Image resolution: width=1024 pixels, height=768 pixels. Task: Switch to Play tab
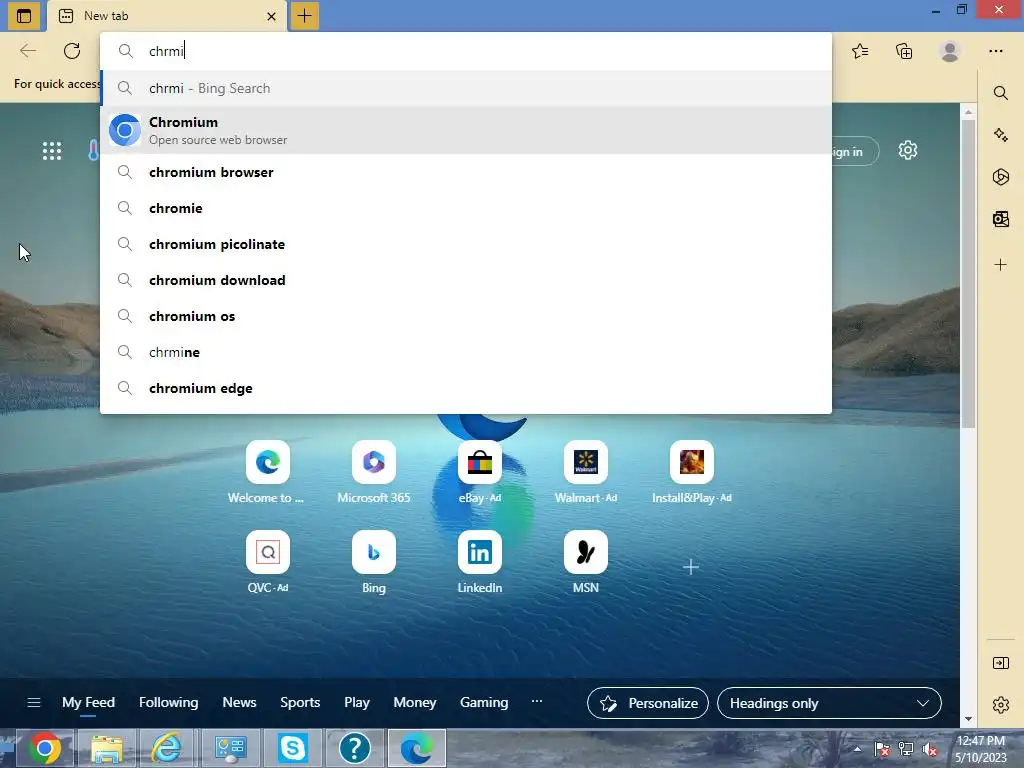(357, 703)
